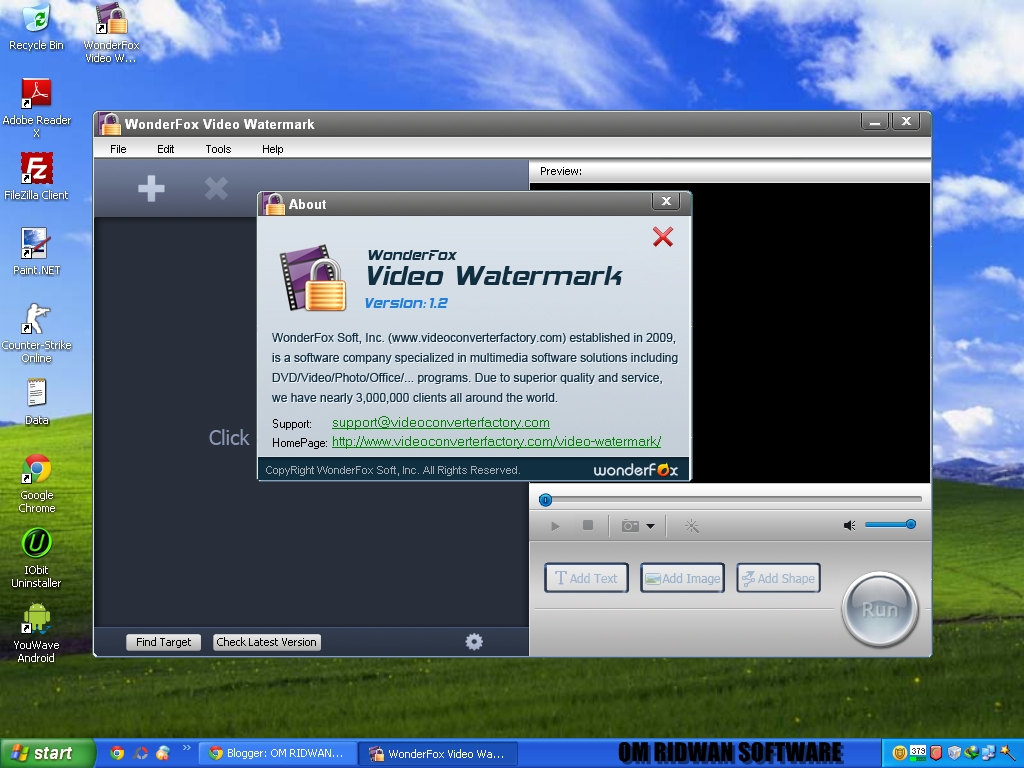
Task: Click the red shield tray icon
Action: click(936, 753)
